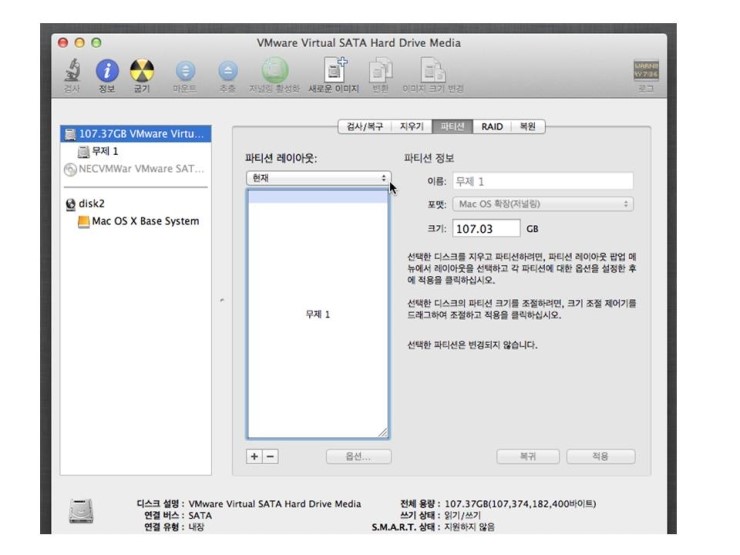This screenshot has width=740, height=555.
Task: Click the 변환 (Convert) toolbar icon
Action: point(380,71)
